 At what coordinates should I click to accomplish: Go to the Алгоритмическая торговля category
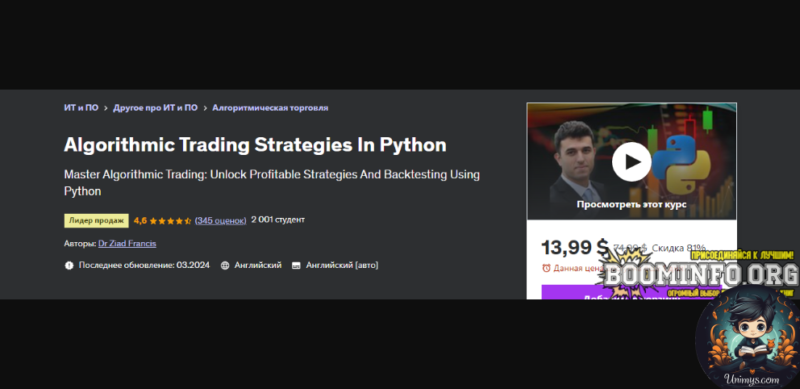pyautogui.click(x=270, y=108)
